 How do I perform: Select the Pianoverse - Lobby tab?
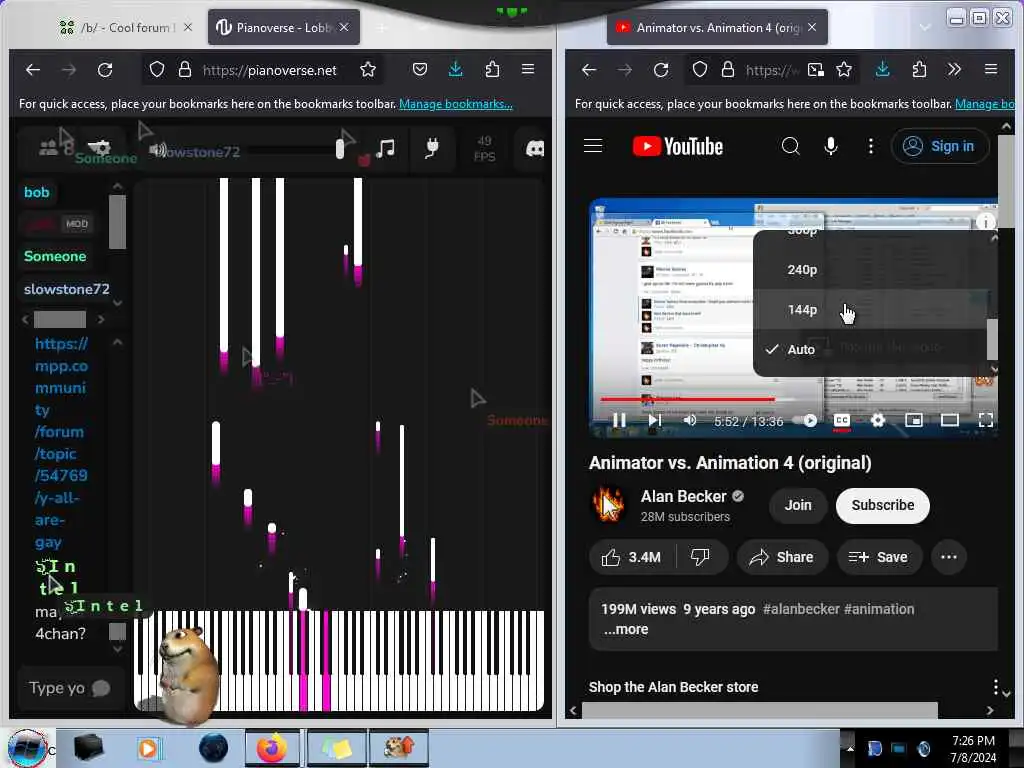tap(283, 27)
